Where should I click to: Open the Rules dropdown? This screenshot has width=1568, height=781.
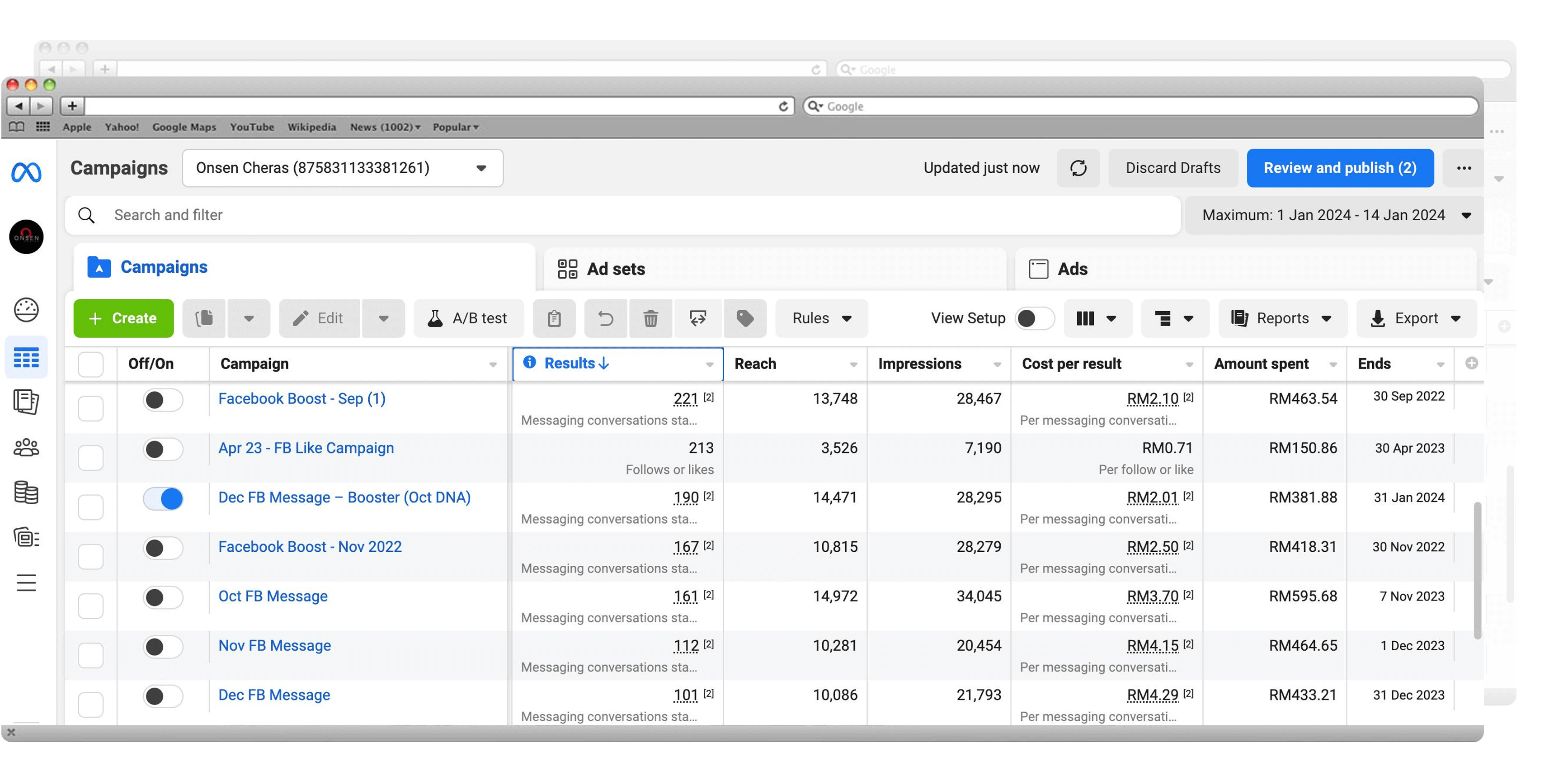tap(821, 318)
